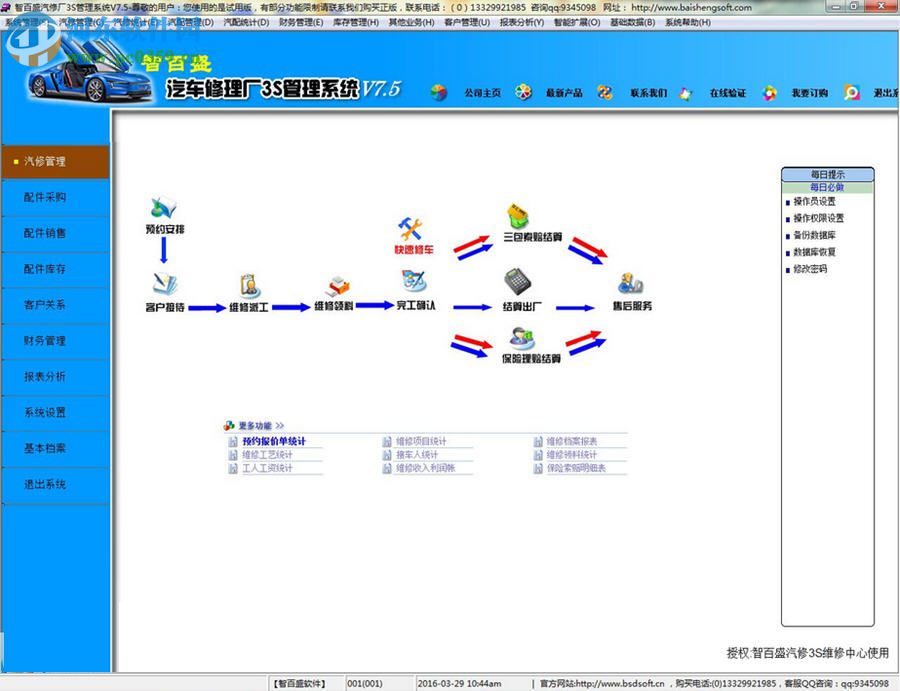The image size is (900, 691).
Task: Select 配件采购 in the sidebar
Action: [x=55, y=197]
